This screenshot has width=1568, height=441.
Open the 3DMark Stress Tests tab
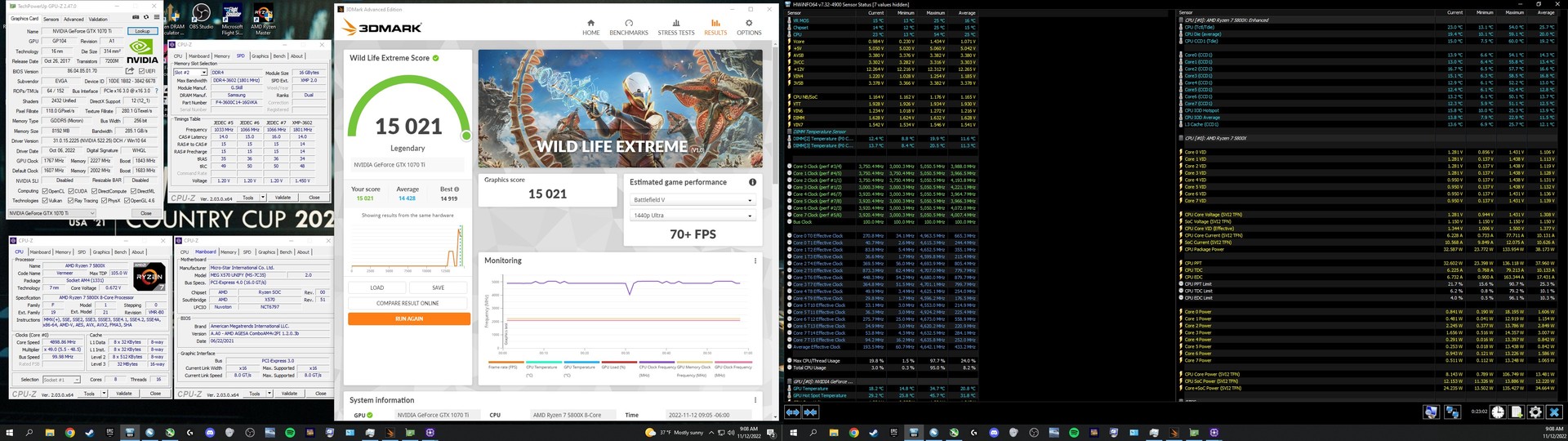click(x=676, y=27)
